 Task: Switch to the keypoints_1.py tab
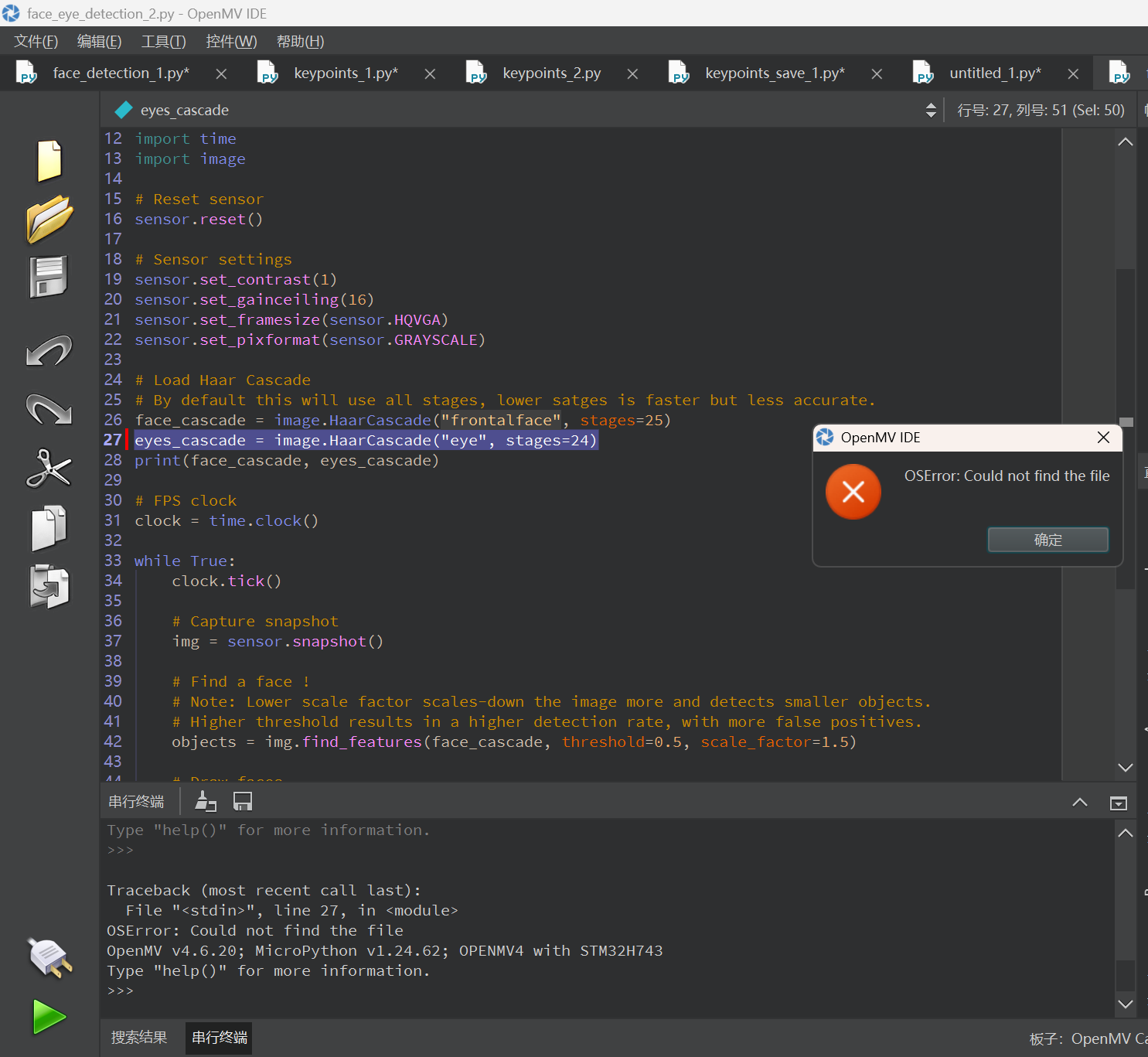click(x=346, y=73)
